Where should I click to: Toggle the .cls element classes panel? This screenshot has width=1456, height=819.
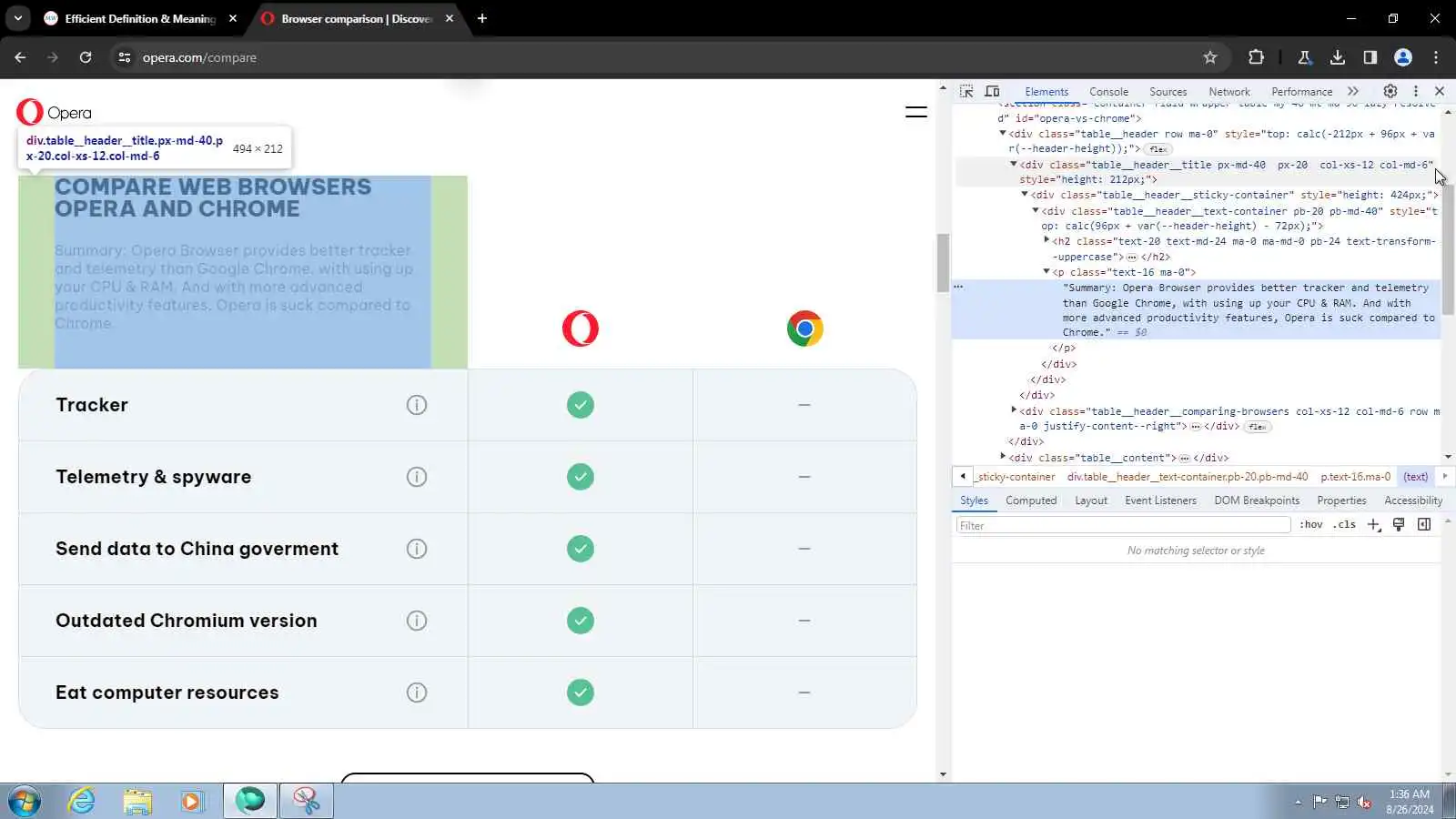pyautogui.click(x=1344, y=525)
